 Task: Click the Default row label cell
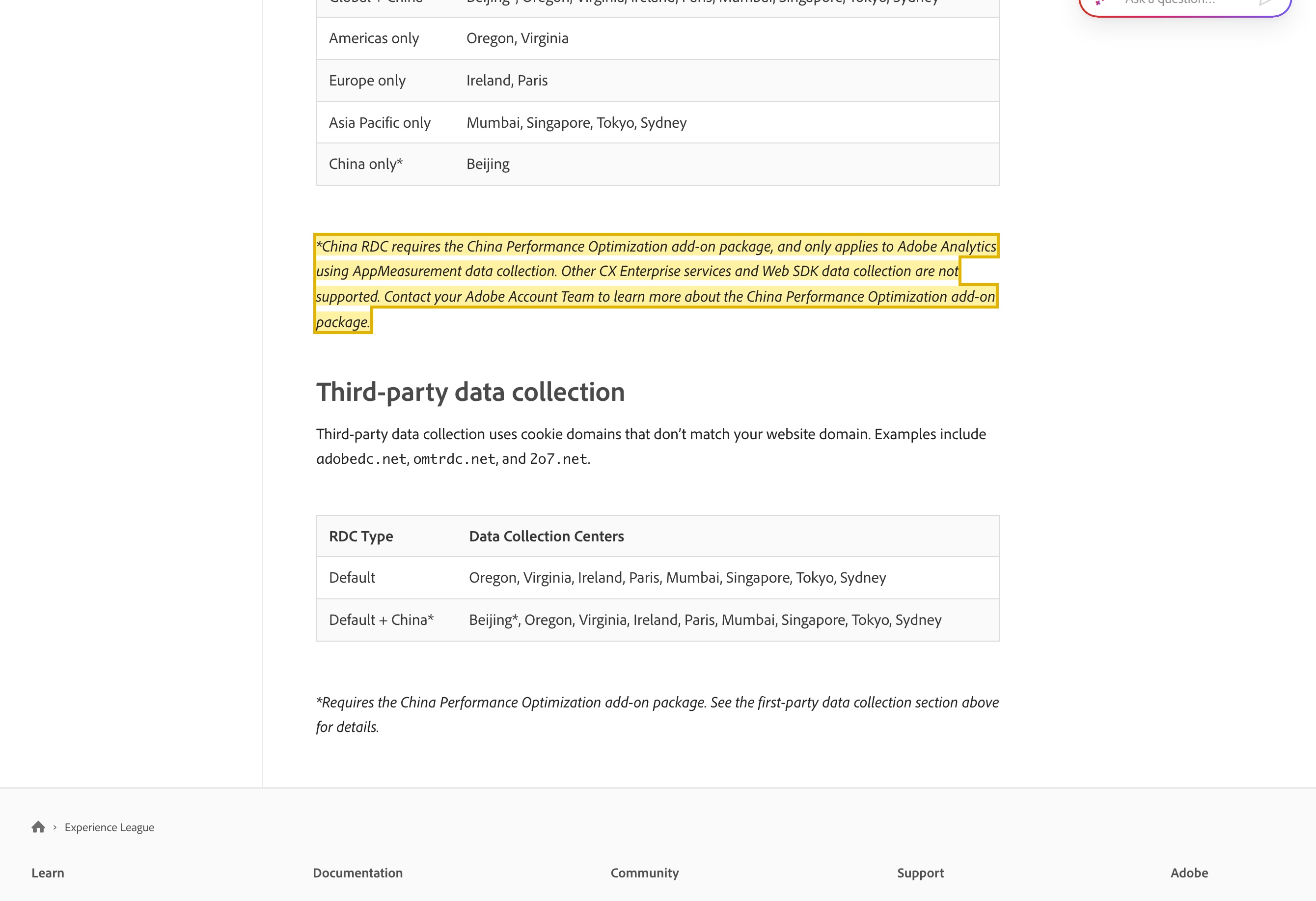click(x=387, y=578)
